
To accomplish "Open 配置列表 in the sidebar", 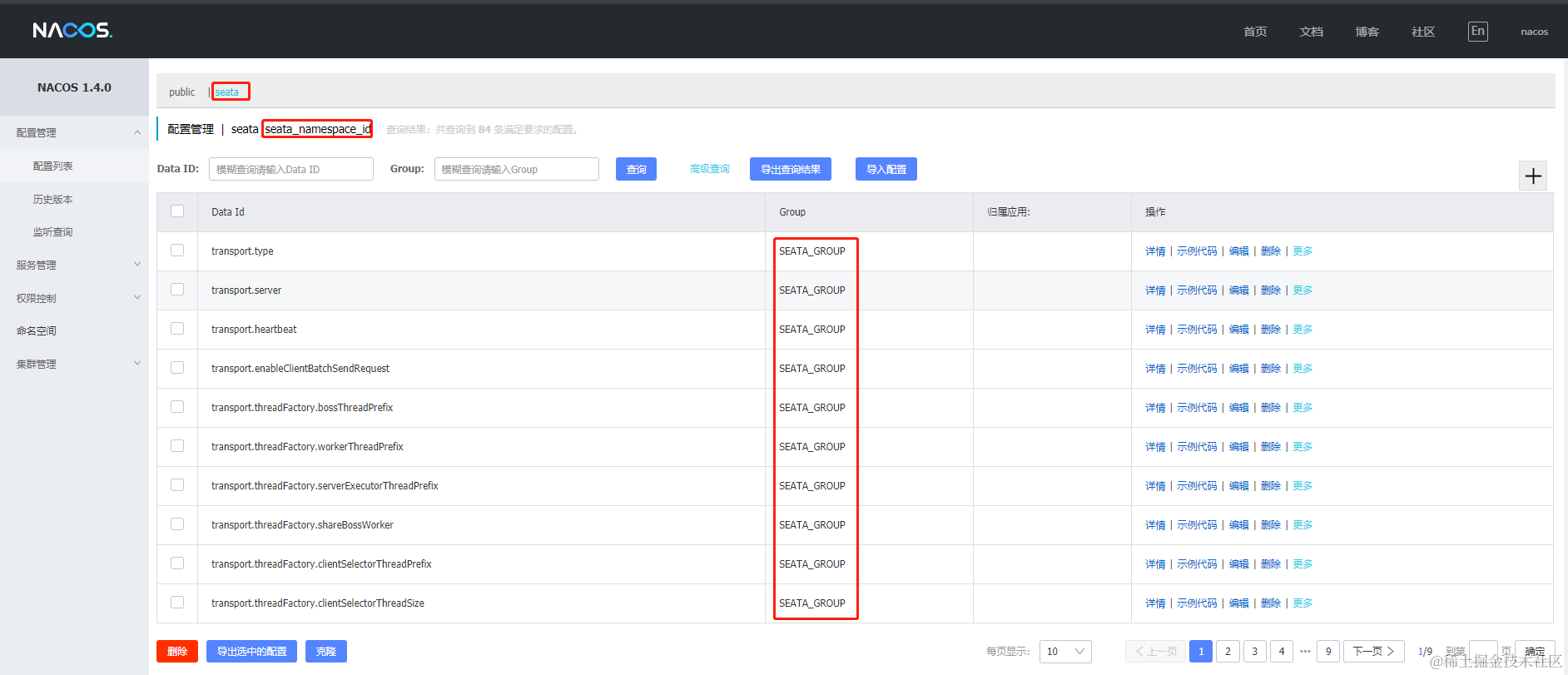I will point(53,166).
